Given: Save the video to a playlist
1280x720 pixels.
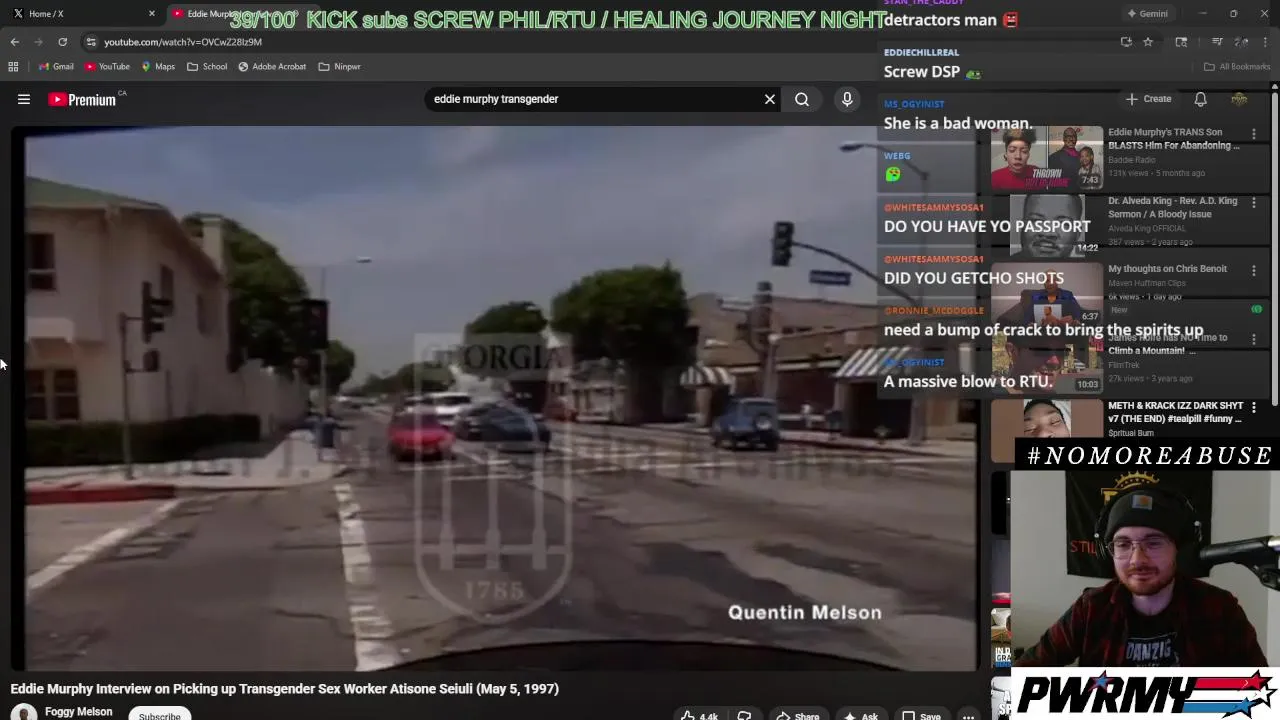Looking at the screenshot, I should click(922, 716).
